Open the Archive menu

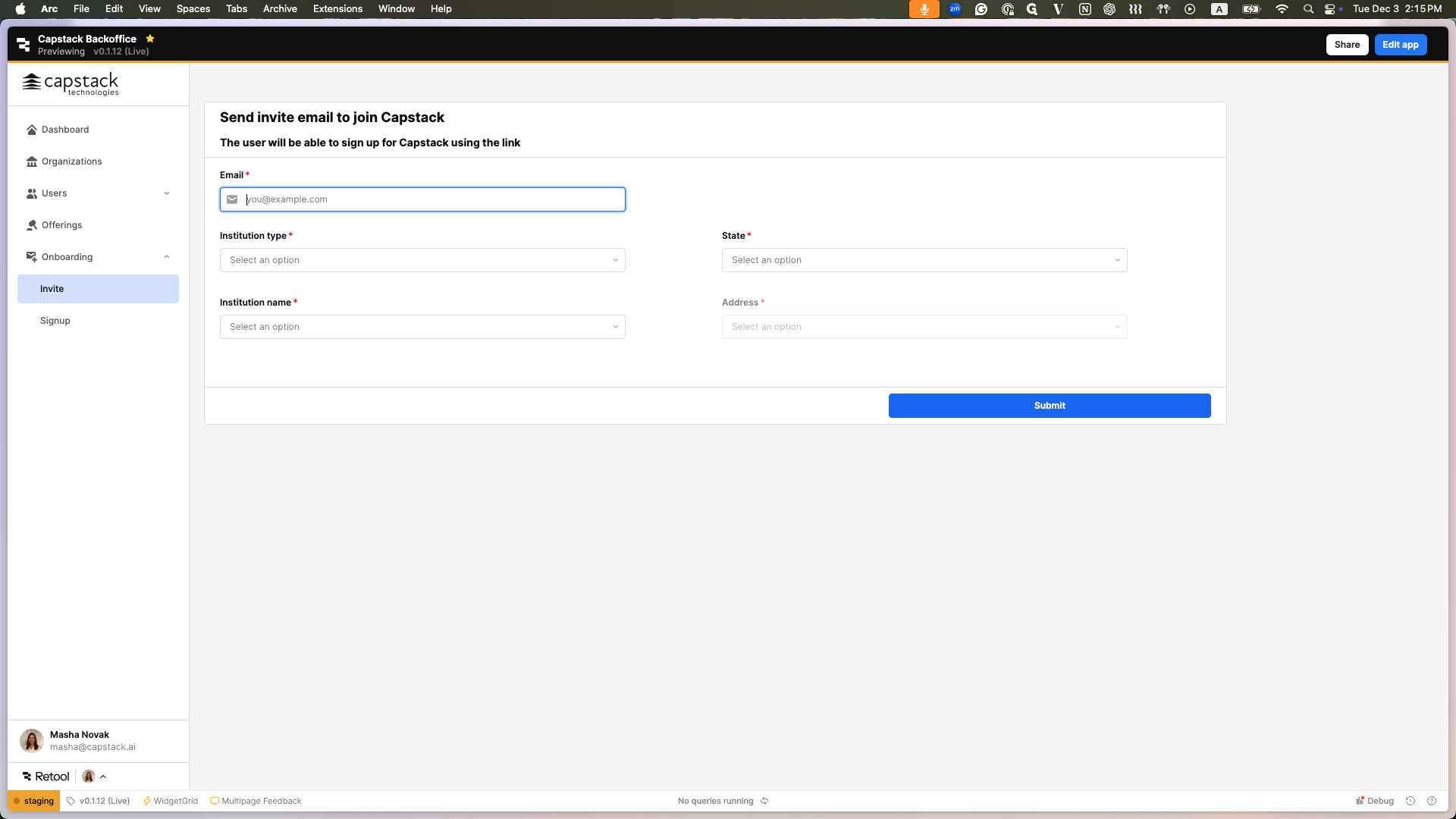tap(280, 9)
